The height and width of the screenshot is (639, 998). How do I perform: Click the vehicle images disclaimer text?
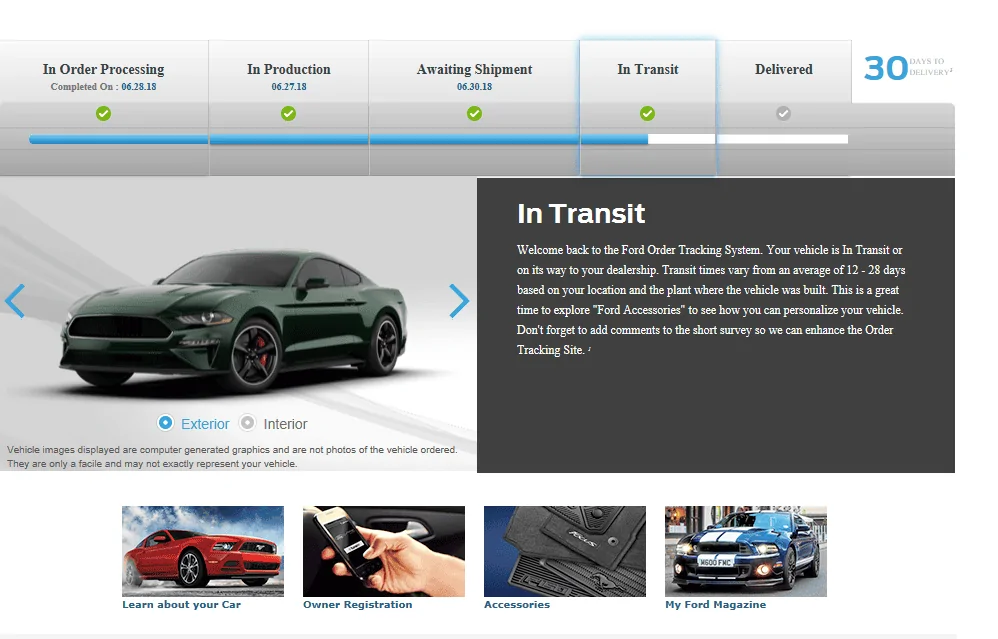point(232,456)
